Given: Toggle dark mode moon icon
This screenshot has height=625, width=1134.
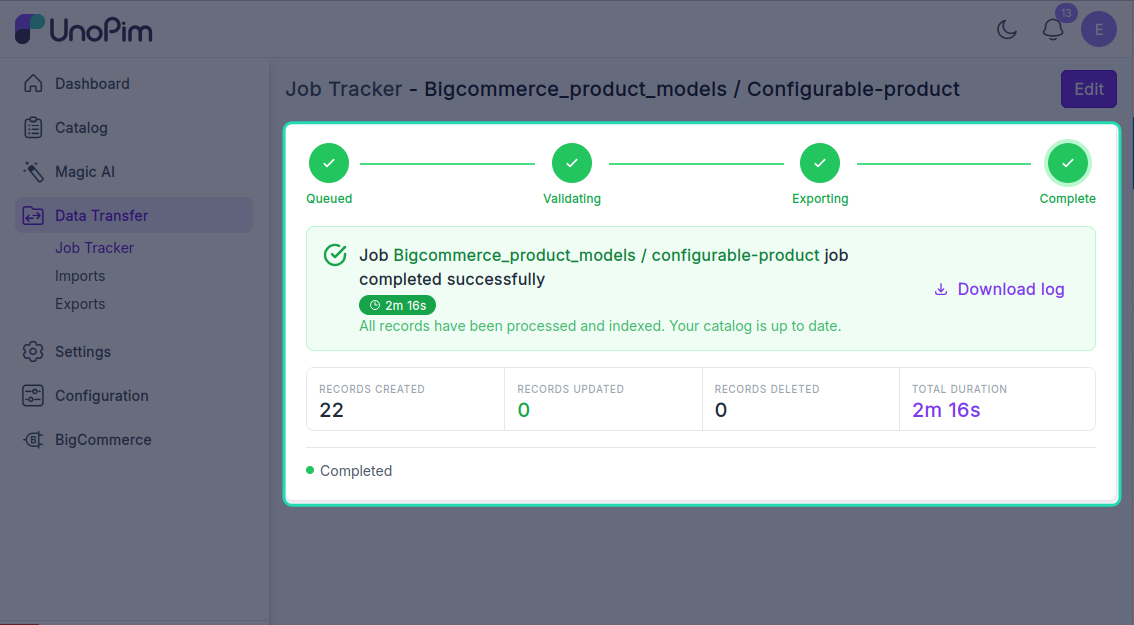Looking at the screenshot, I should click(1007, 30).
